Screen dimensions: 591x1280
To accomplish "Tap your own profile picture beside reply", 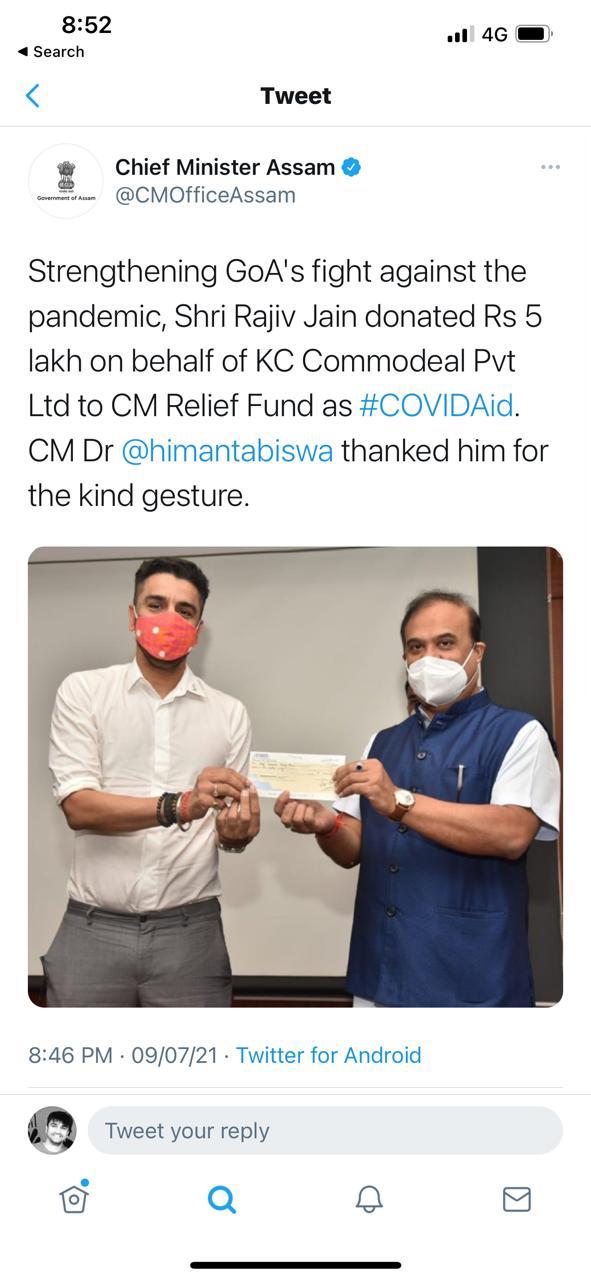I will pos(52,1131).
